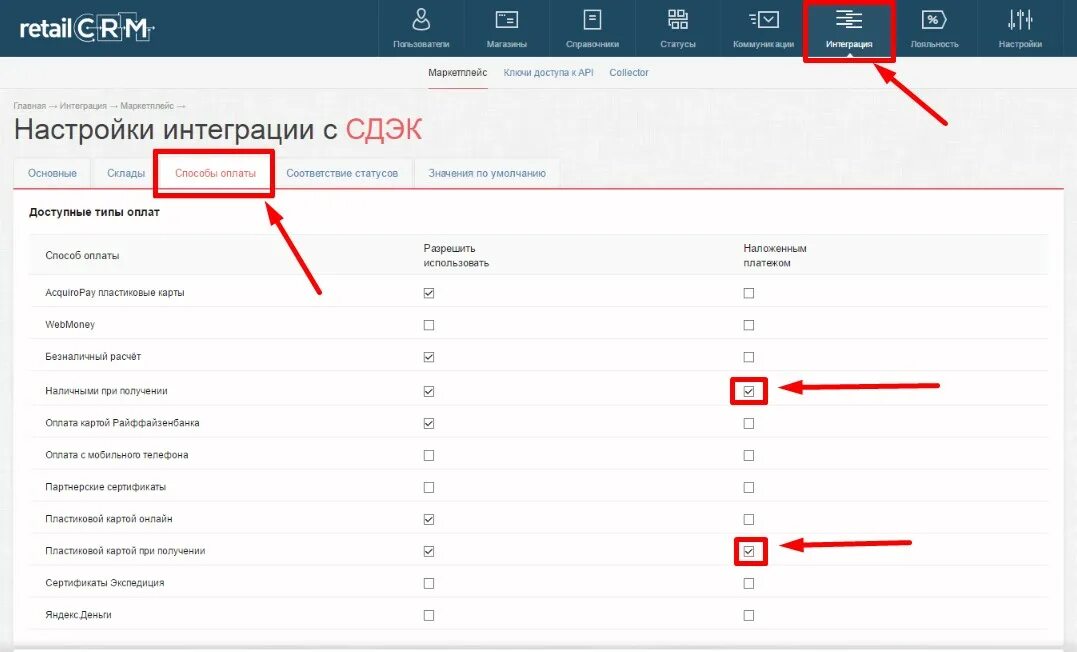This screenshot has width=1077, height=652.
Task: Go to Маркетплейс breadcrumb link
Action: point(147,106)
